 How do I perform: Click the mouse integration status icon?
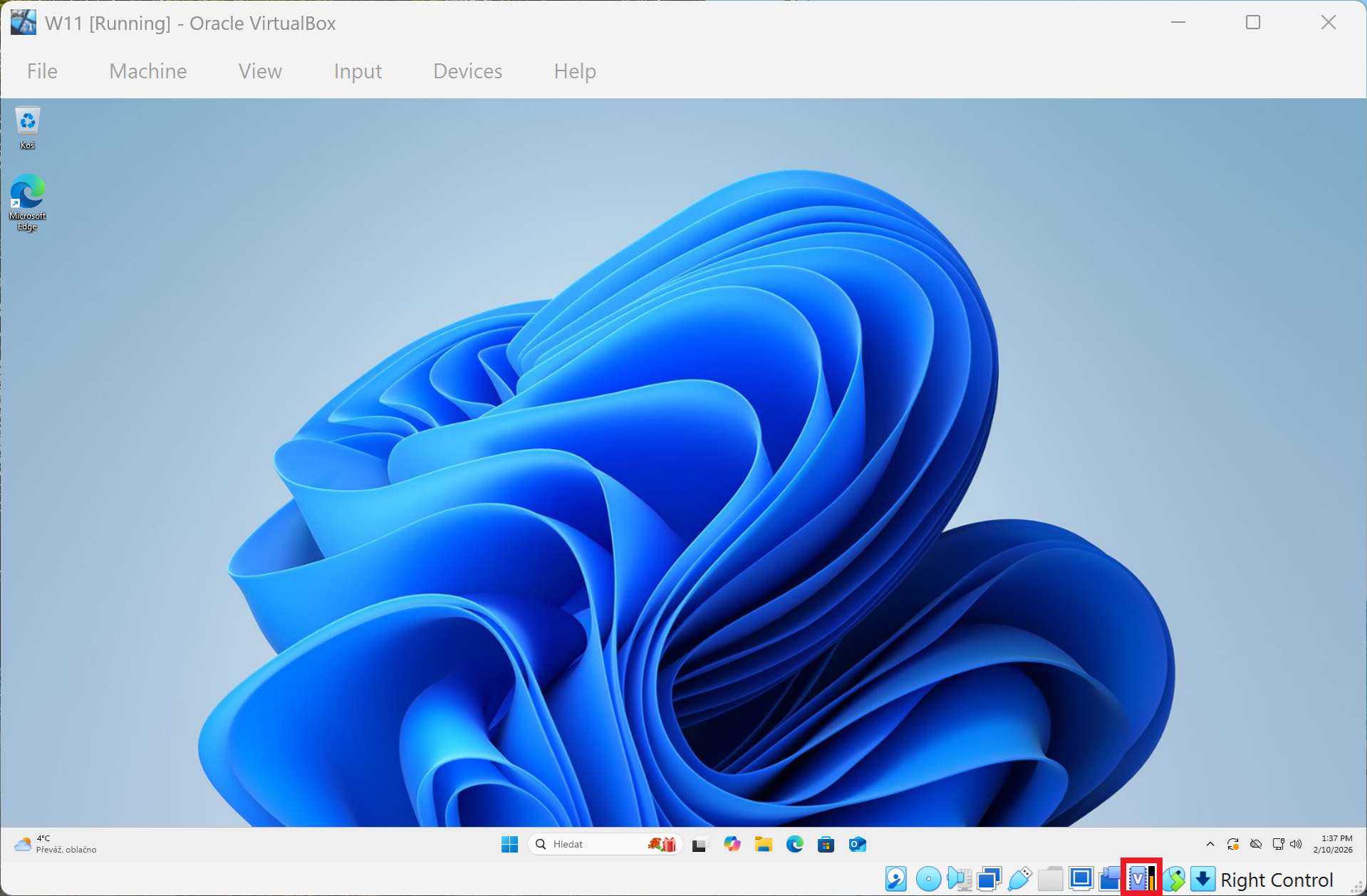(x=1174, y=879)
